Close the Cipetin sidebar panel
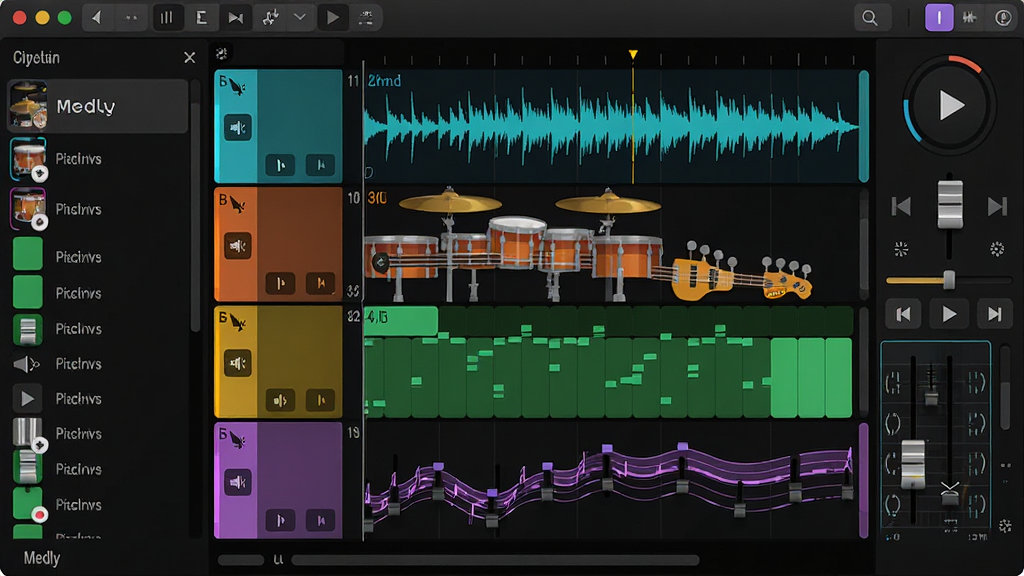Screen dimensions: 1024x576 click(189, 58)
